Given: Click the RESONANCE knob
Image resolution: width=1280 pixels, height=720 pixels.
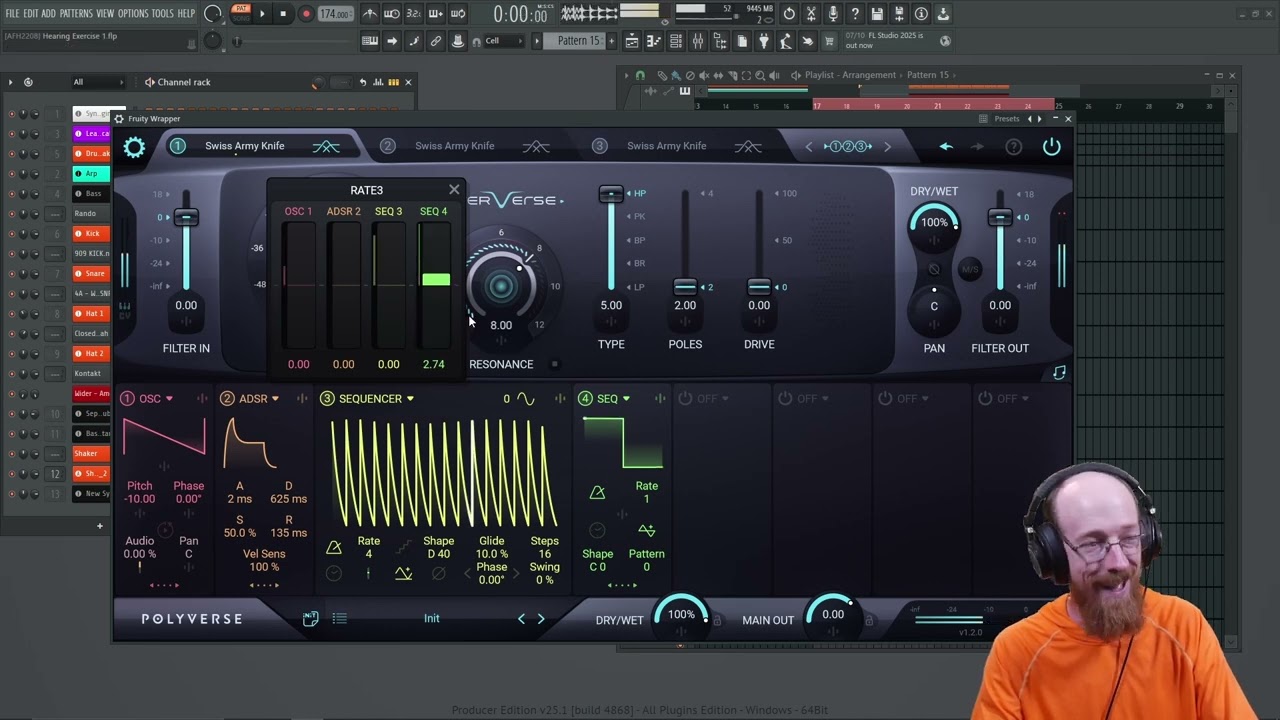Looking at the screenshot, I should pyautogui.click(x=501, y=286).
